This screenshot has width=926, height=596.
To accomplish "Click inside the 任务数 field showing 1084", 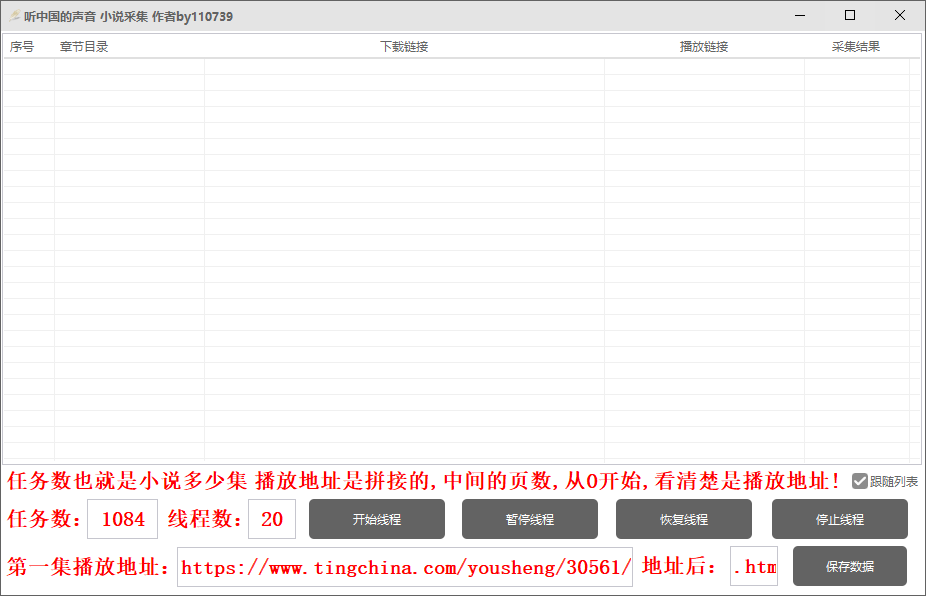I will click(x=122, y=519).
